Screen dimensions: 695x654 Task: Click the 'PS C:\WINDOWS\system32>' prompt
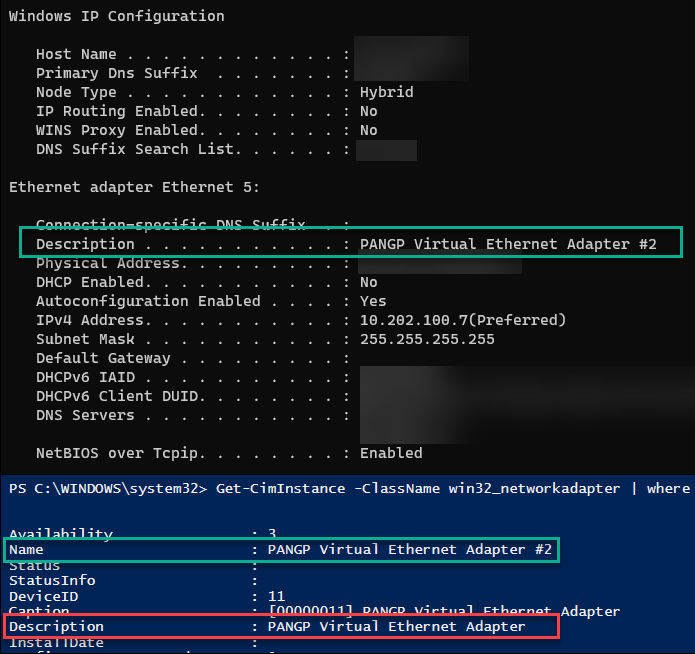pyautogui.click(x=108, y=489)
